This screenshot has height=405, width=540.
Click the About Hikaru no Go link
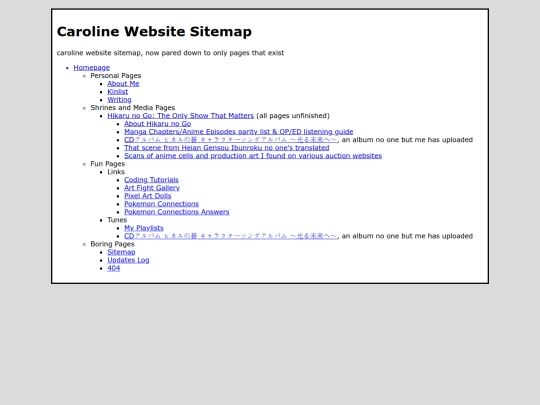(158, 124)
